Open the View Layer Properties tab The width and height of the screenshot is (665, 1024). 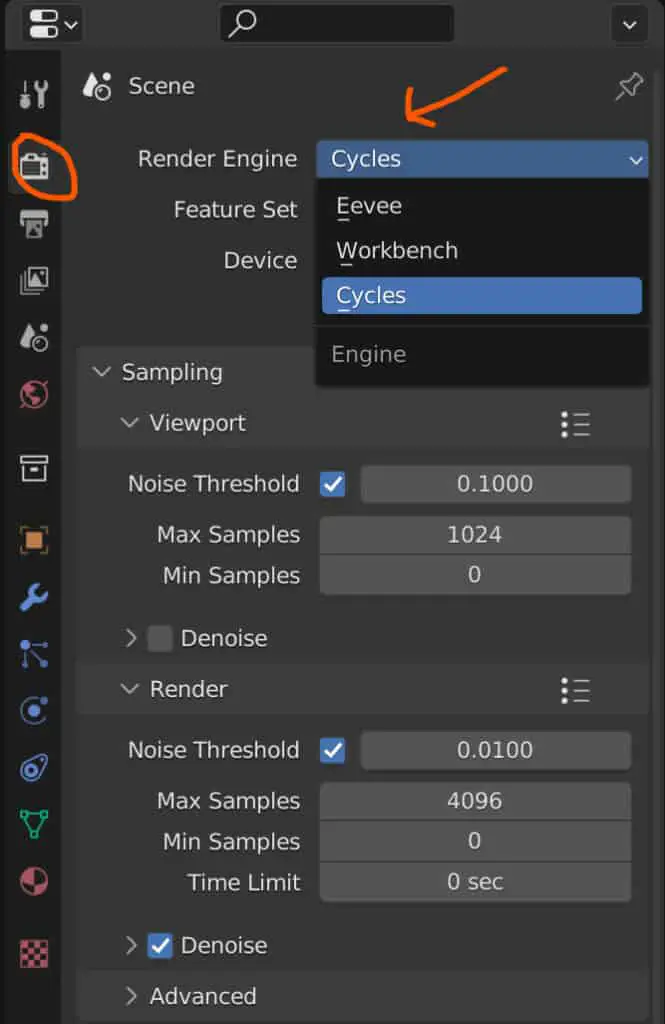pos(33,281)
